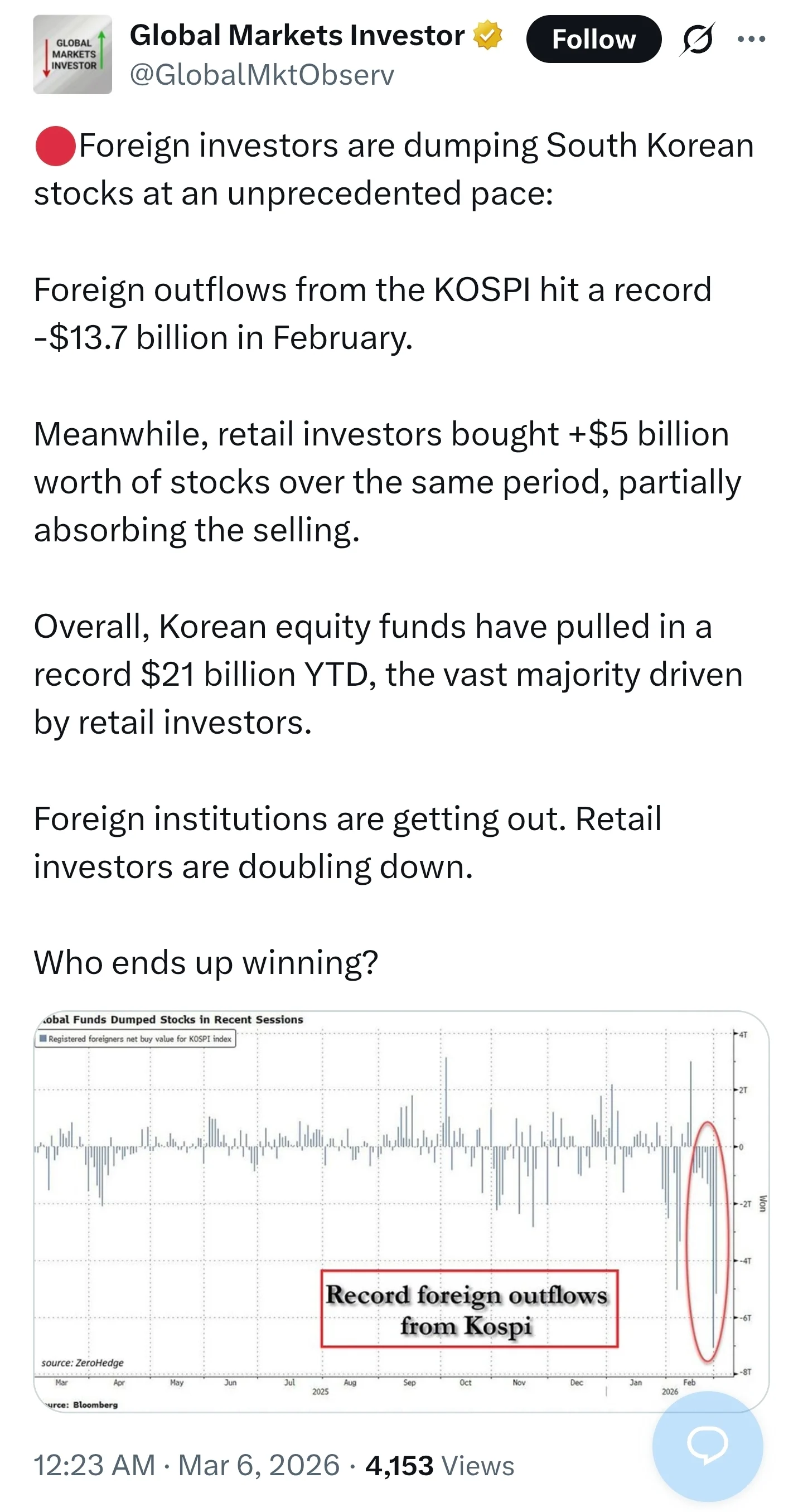The height and width of the screenshot is (1512, 803).
Task: Follow Global Markets Investor
Action: (x=593, y=40)
